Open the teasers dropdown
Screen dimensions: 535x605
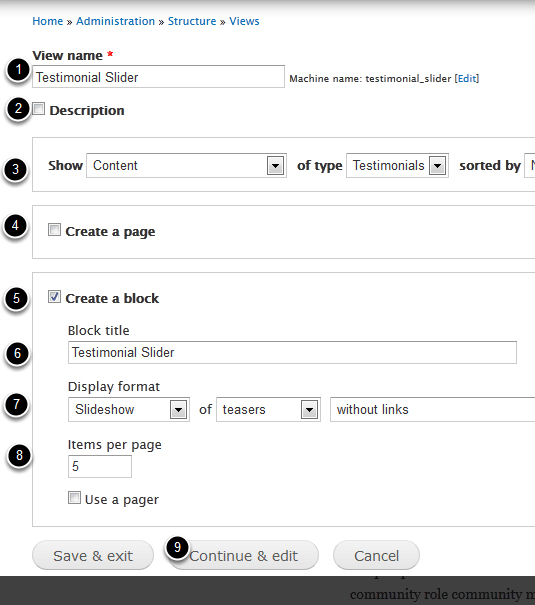pyautogui.click(x=268, y=409)
